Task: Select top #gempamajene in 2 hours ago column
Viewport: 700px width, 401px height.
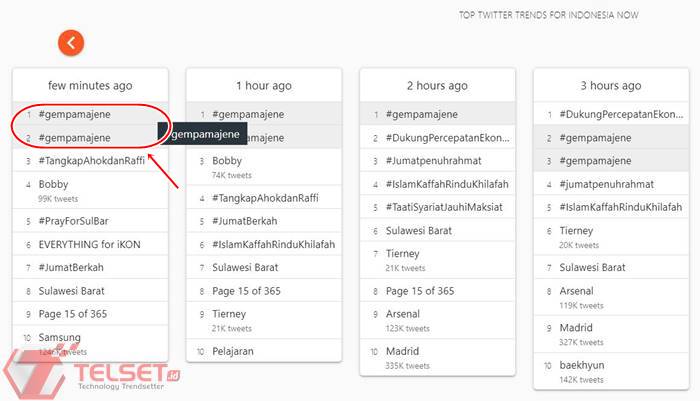Action: [x=421, y=114]
